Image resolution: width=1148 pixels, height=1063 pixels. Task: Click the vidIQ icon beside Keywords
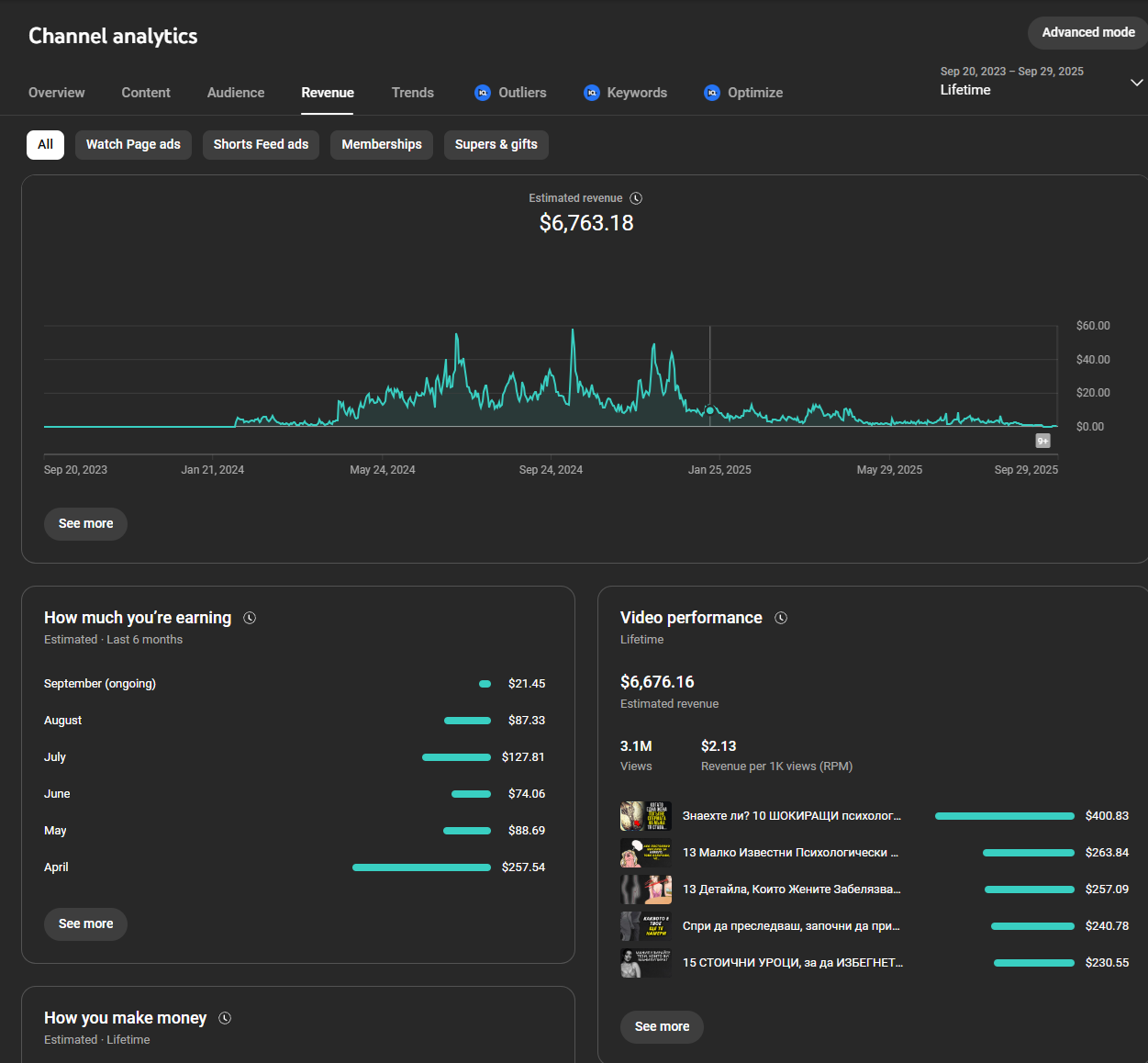(592, 93)
